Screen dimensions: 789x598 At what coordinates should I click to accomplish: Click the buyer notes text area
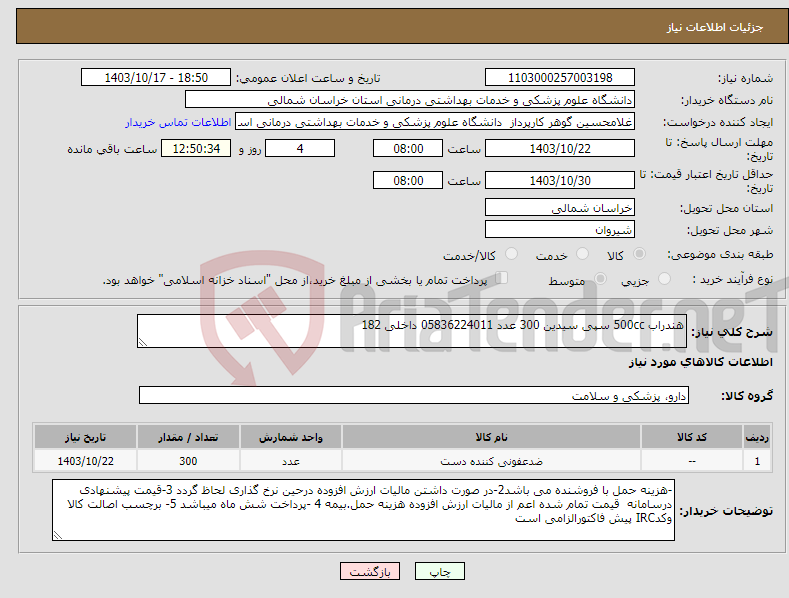[x=363, y=510]
